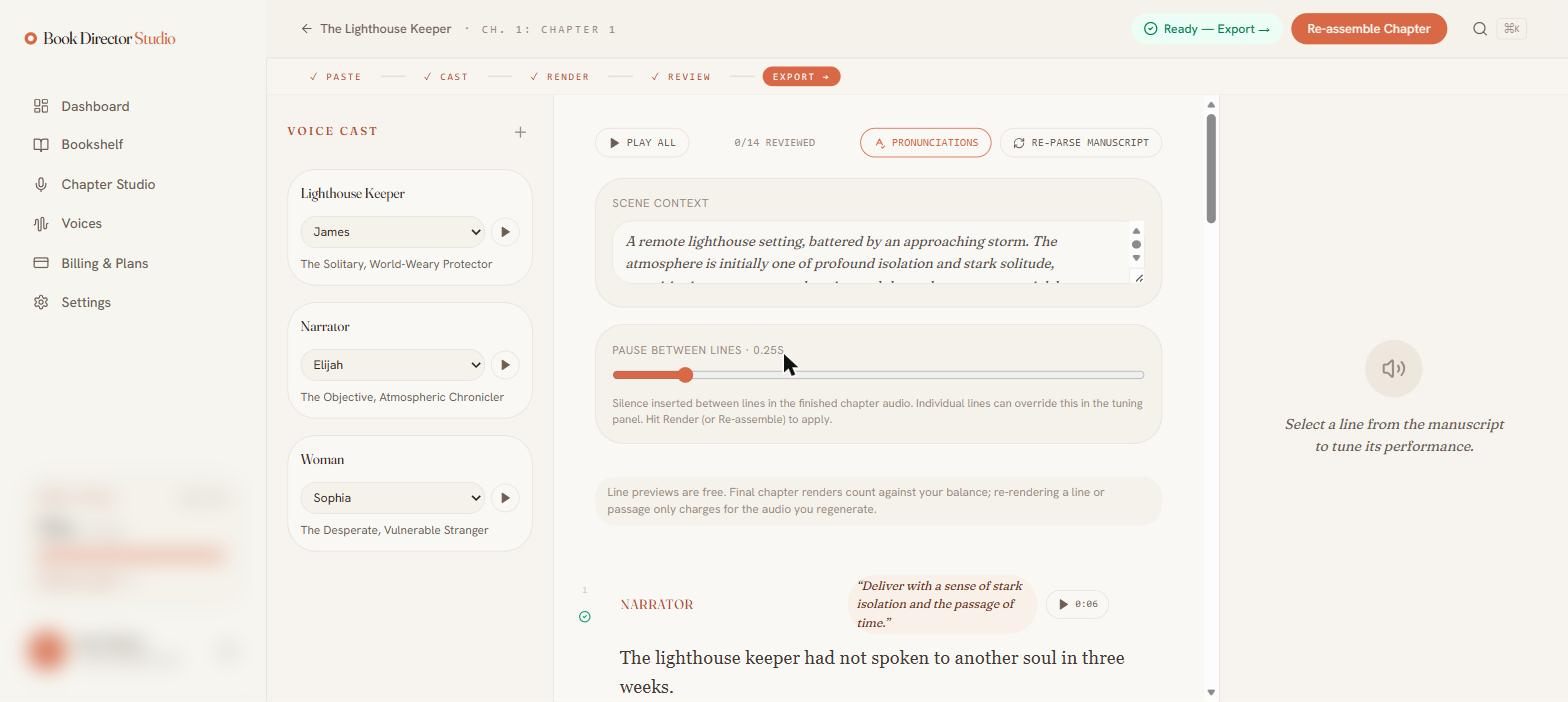The width and height of the screenshot is (1568, 702).
Task: Click Re-parse Manuscript button
Action: [1081, 142]
